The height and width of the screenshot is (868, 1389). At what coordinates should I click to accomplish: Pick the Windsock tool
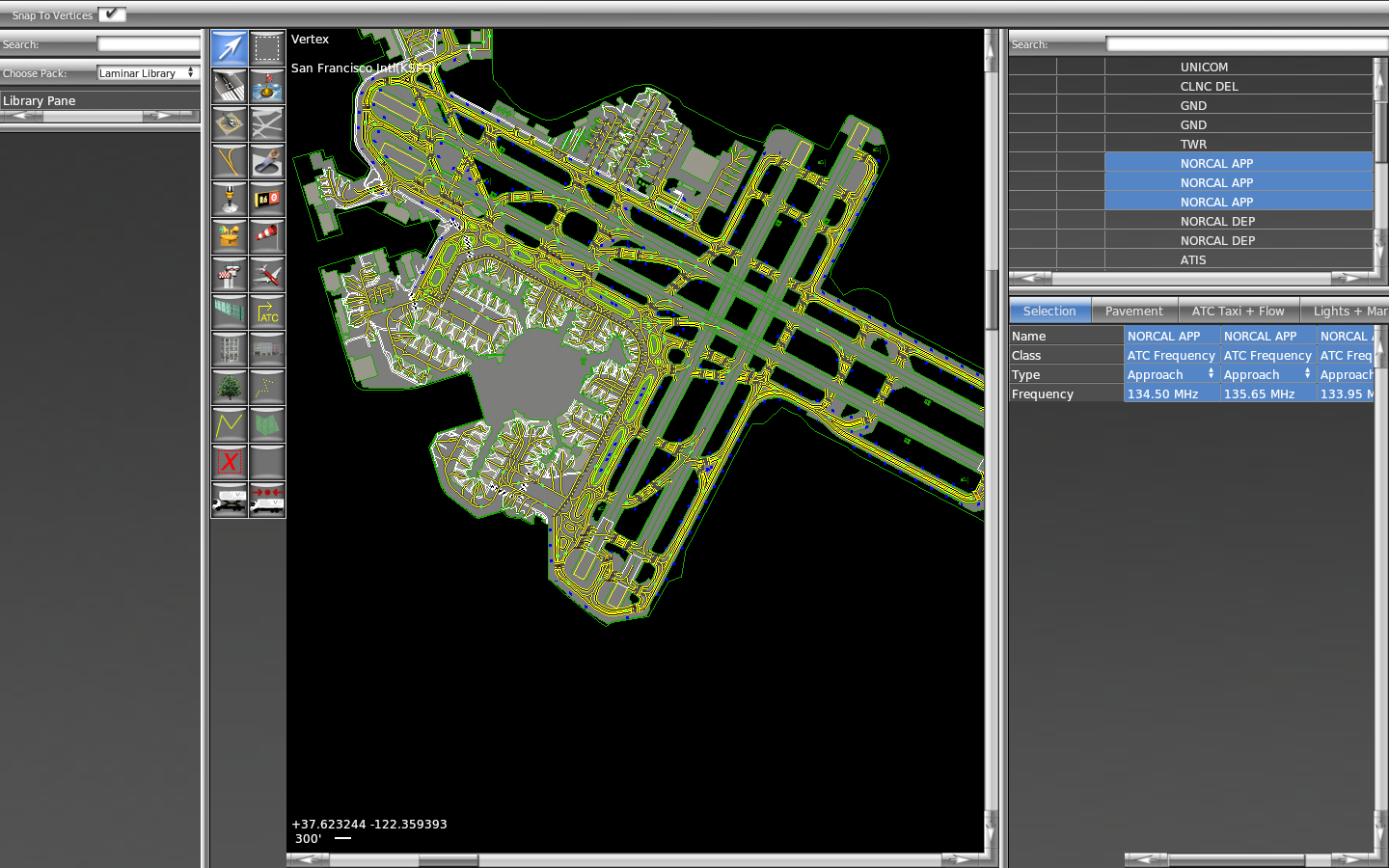[267, 236]
